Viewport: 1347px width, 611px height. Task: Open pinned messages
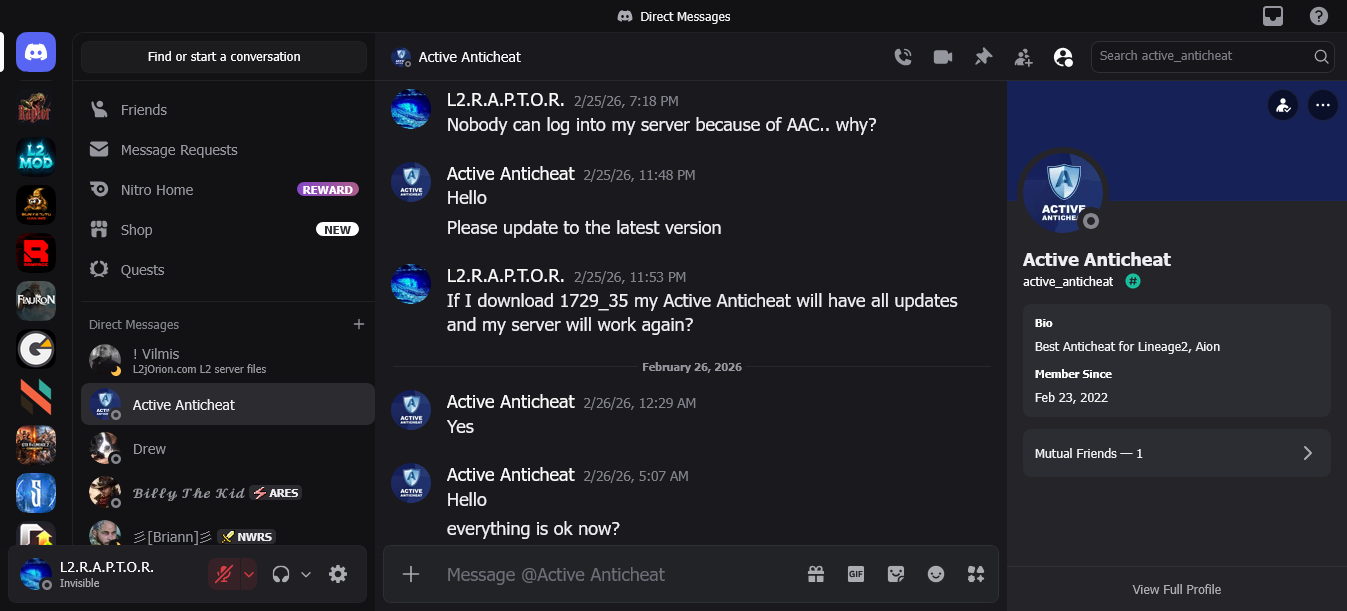[x=983, y=57]
